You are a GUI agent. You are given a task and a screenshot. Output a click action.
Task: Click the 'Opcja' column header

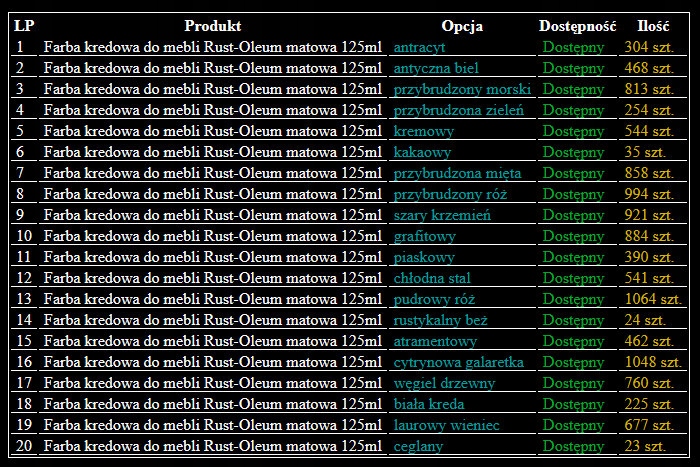462,26
